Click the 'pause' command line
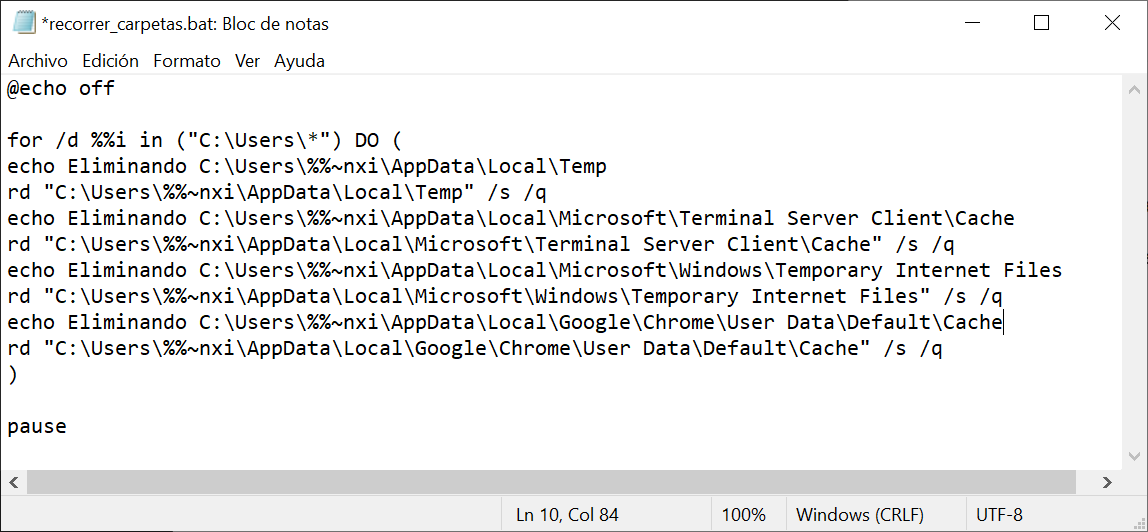Viewport: 1148px width, 532px height. pyautogui.click(x=37, y=426)
